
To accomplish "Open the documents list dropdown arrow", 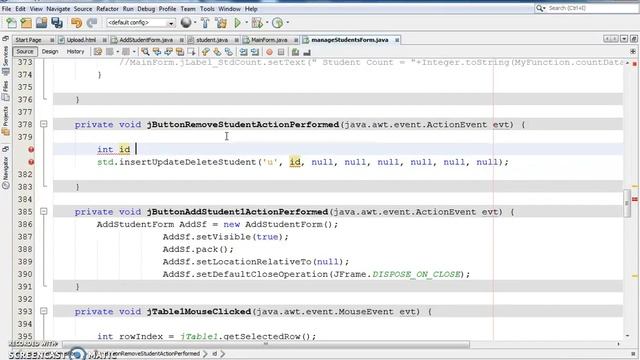I will pyautogui.click(x=624, y=39).
